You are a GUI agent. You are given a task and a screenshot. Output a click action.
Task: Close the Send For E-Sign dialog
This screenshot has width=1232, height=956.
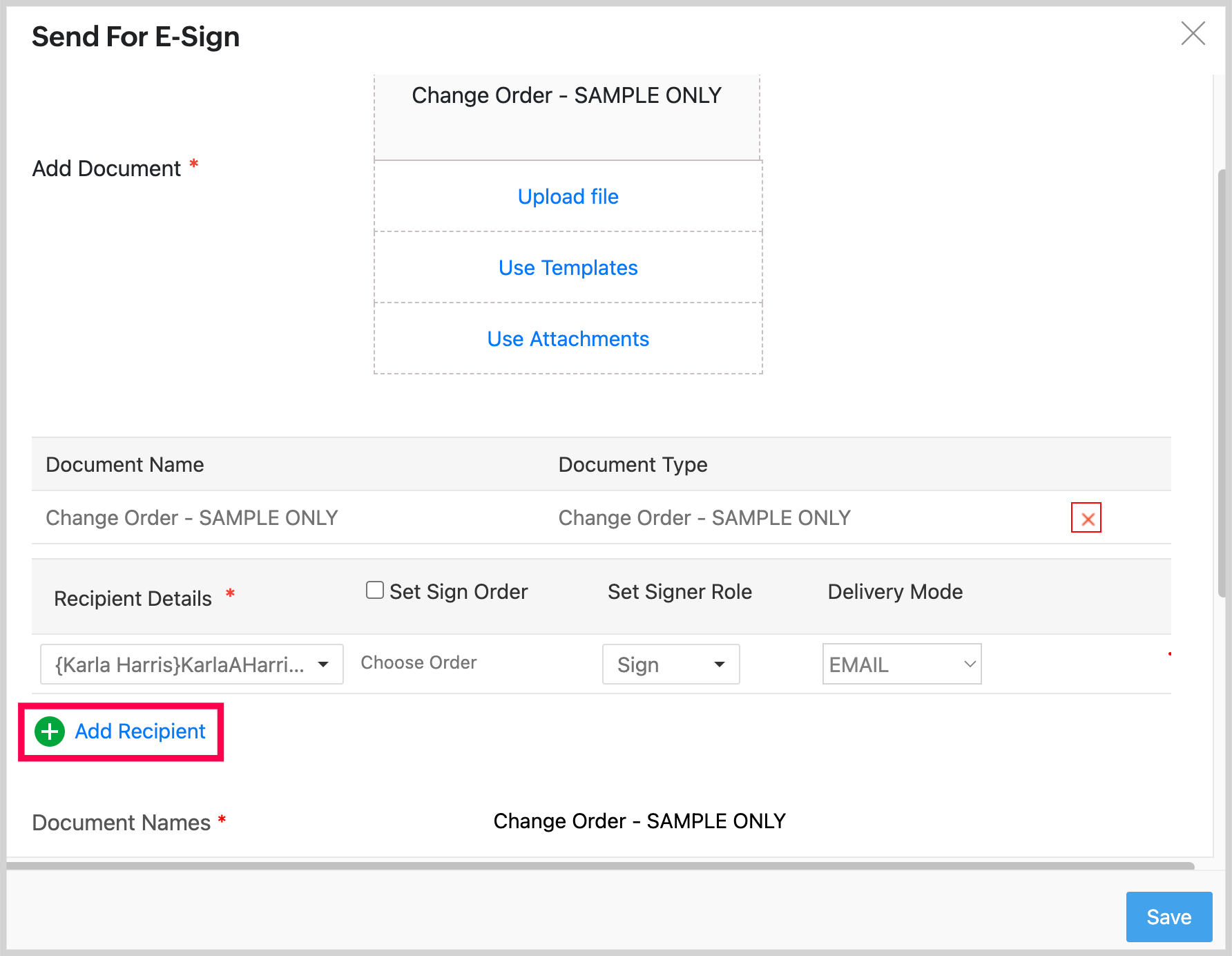tap(1193, 33)
